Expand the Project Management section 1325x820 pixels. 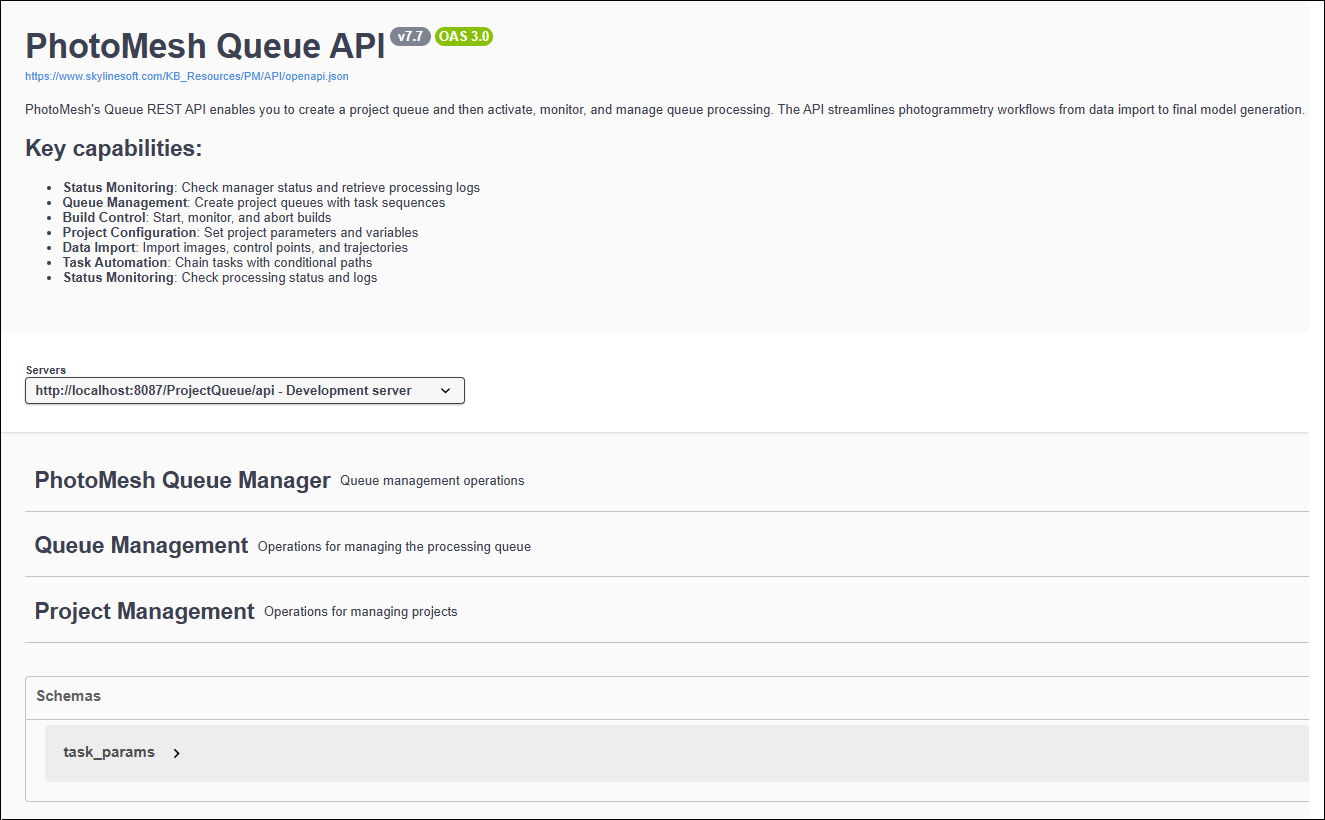coord(144,610)
